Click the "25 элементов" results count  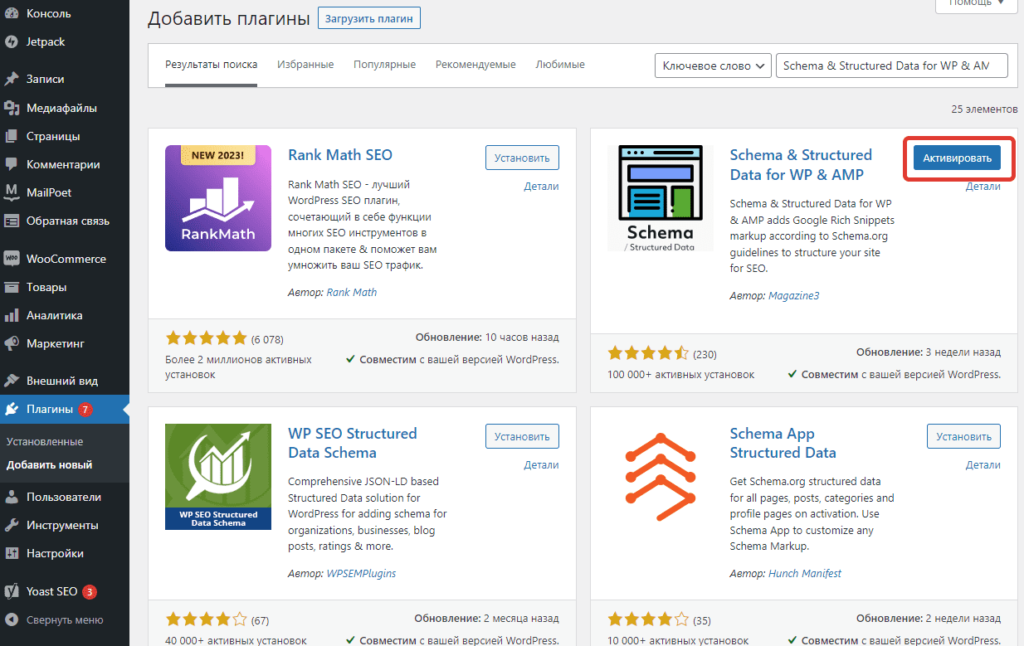click(x=984, y=109)
